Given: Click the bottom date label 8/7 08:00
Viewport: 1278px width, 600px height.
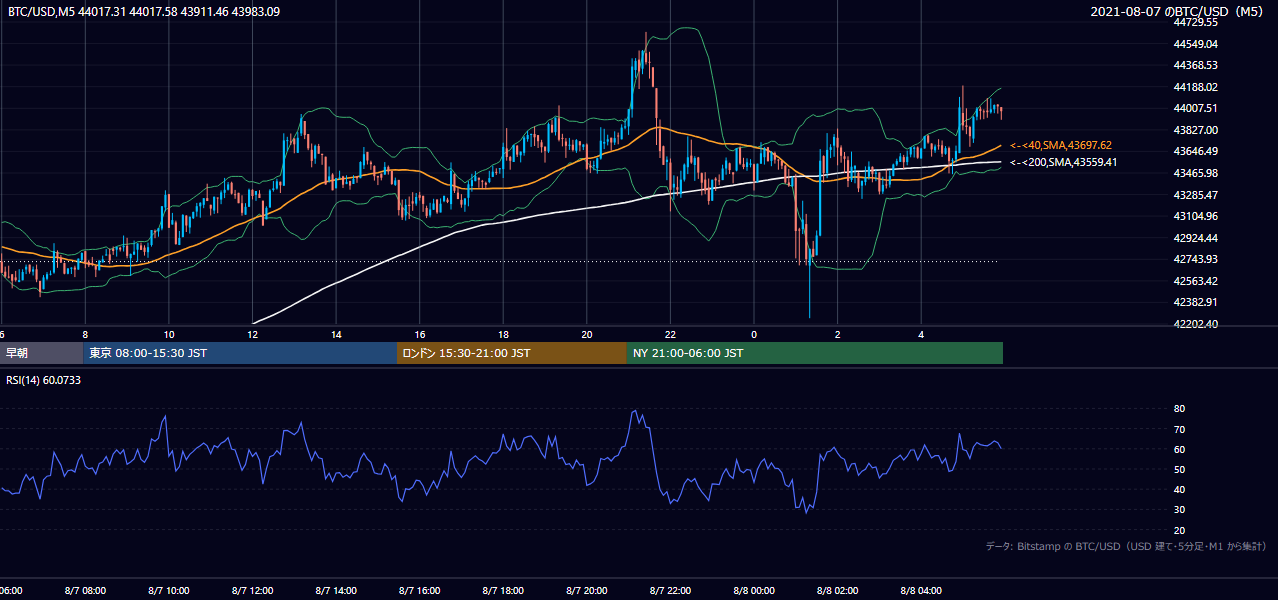Looking at the screenshot, I should click(x=85, y=591).
